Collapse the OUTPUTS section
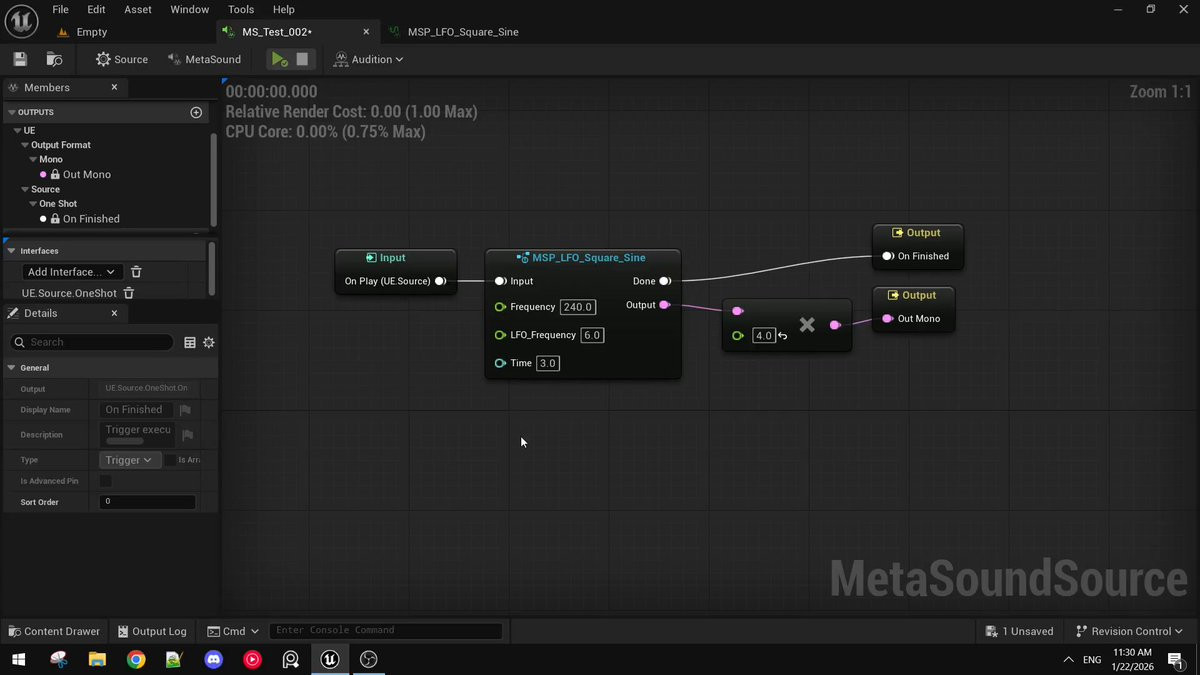The height and width of the screenshot is (675, 1200). pyautogui.click(x=12, y=112)
